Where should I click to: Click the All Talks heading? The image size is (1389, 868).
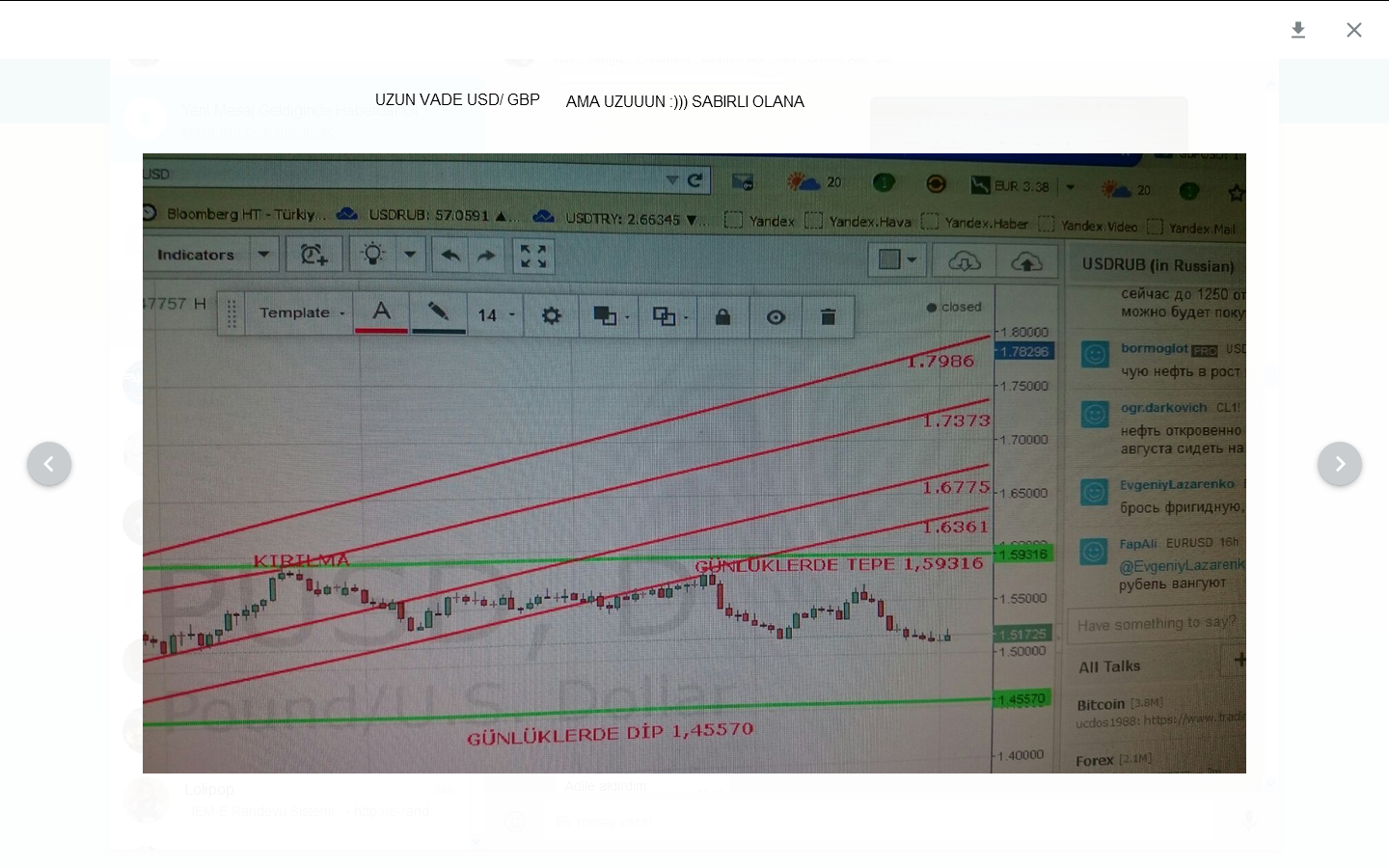[1109, 666]
